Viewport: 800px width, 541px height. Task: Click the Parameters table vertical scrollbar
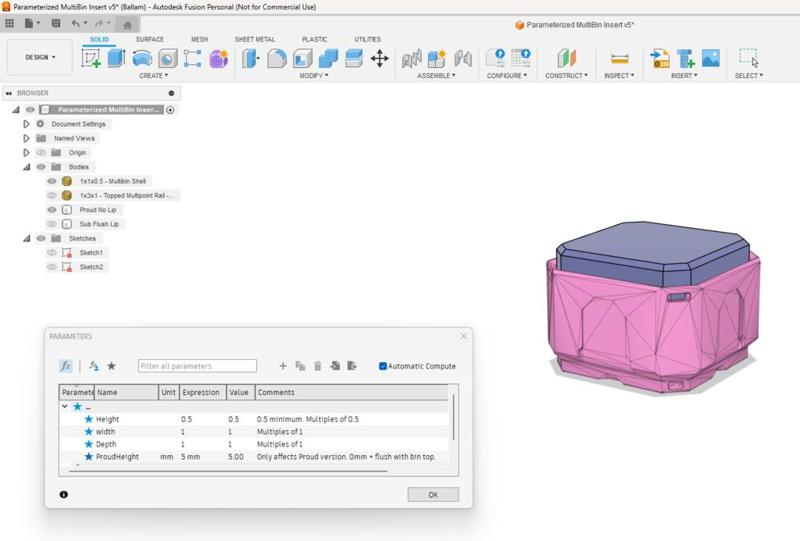(453, 417)
